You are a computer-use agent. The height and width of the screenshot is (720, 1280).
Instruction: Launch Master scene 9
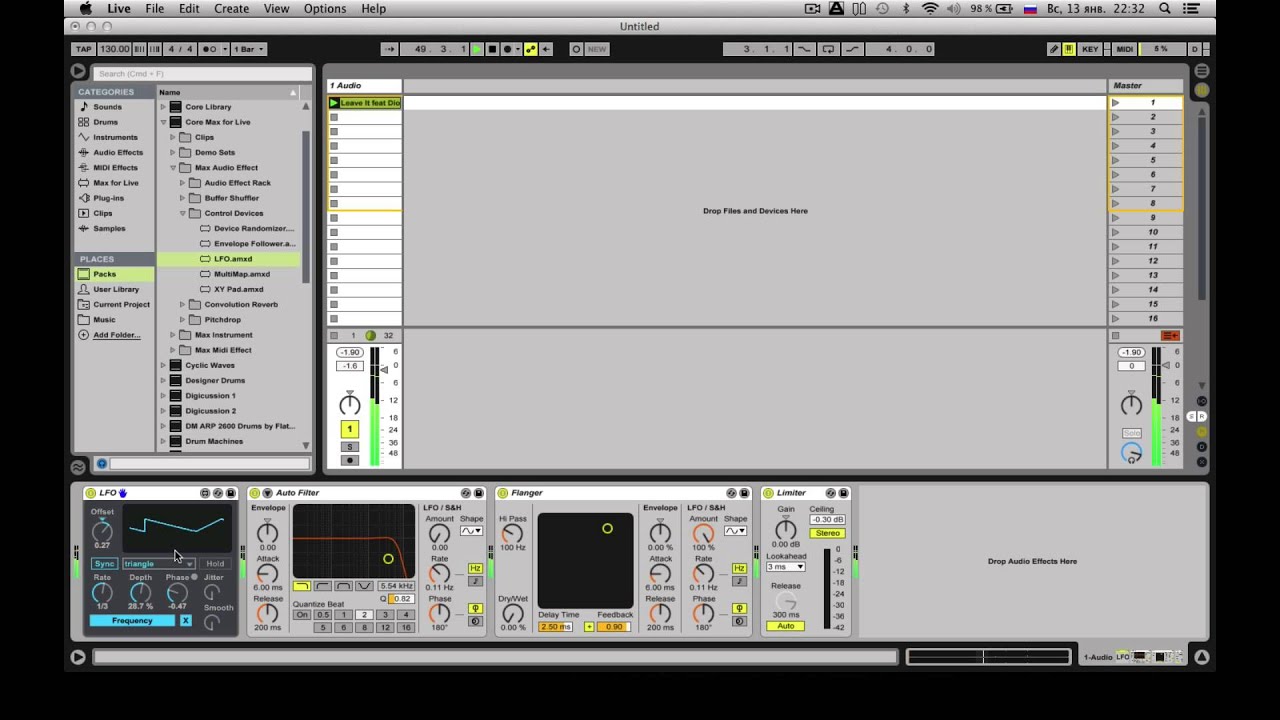click(x=1115, y=217)
